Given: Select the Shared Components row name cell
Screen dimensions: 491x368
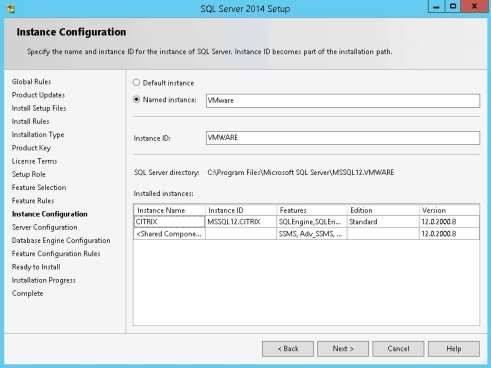Looking at the screenshot, I should click(169, 234).
